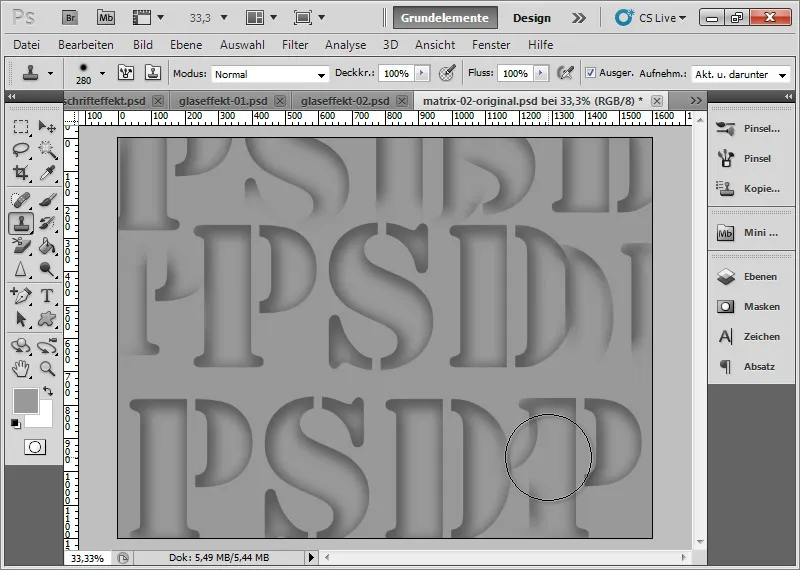
Task: Open the Datei menu
Action: (27, 45)
